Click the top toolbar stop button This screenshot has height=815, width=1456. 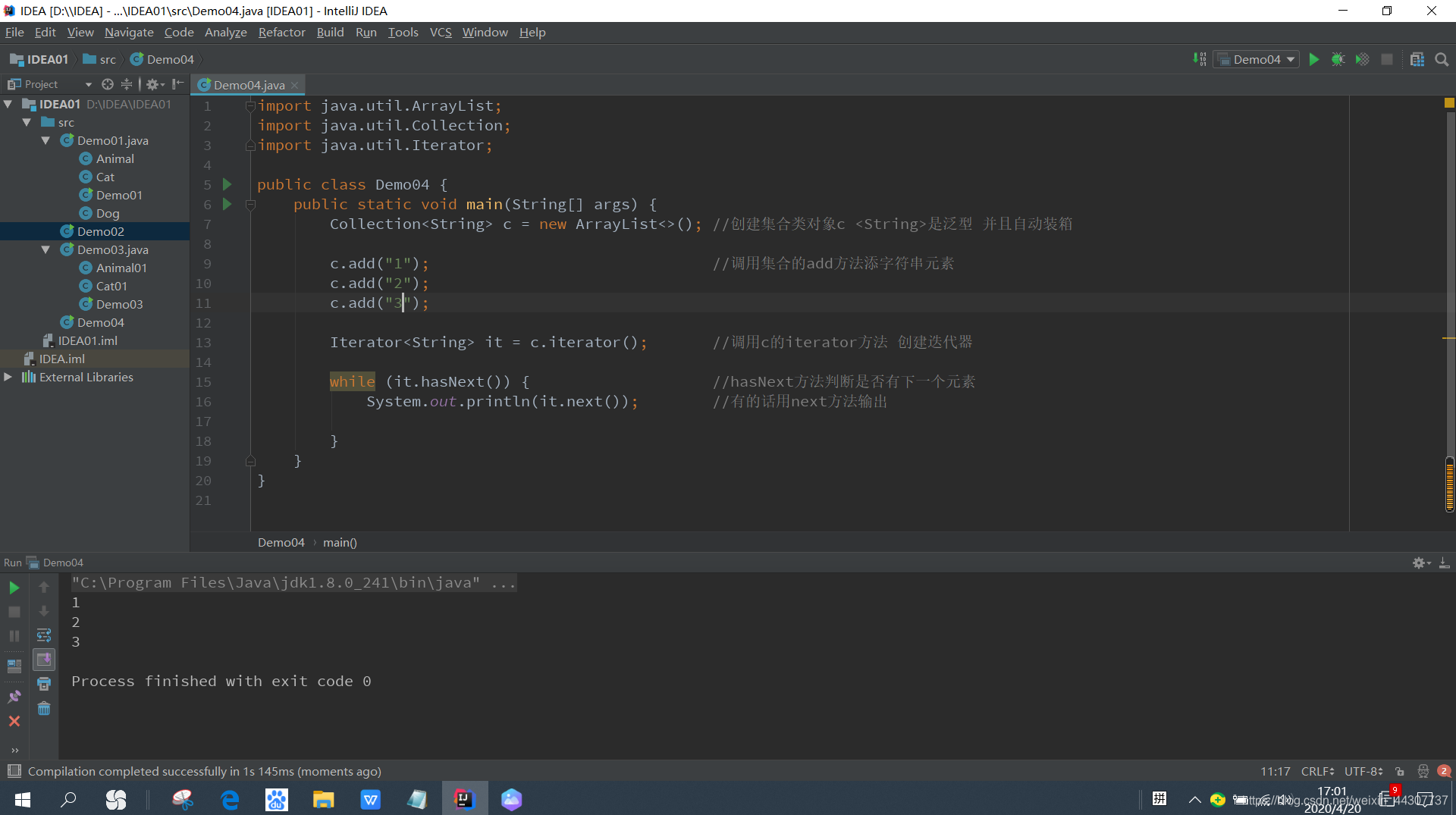[1386, 59]
